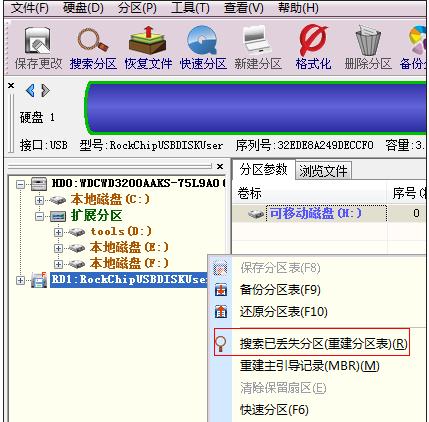Click the Search Partition (搜索分区) magnifier icon
Screen dimensions: 429x422
click(92, 41)
